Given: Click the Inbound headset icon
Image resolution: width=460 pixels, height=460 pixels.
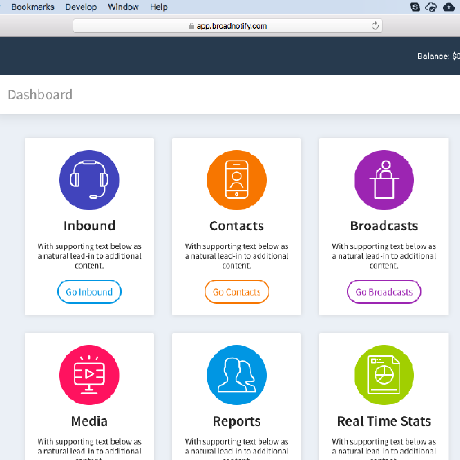Looking at the screenshot, I should click(x=89, y=180).
